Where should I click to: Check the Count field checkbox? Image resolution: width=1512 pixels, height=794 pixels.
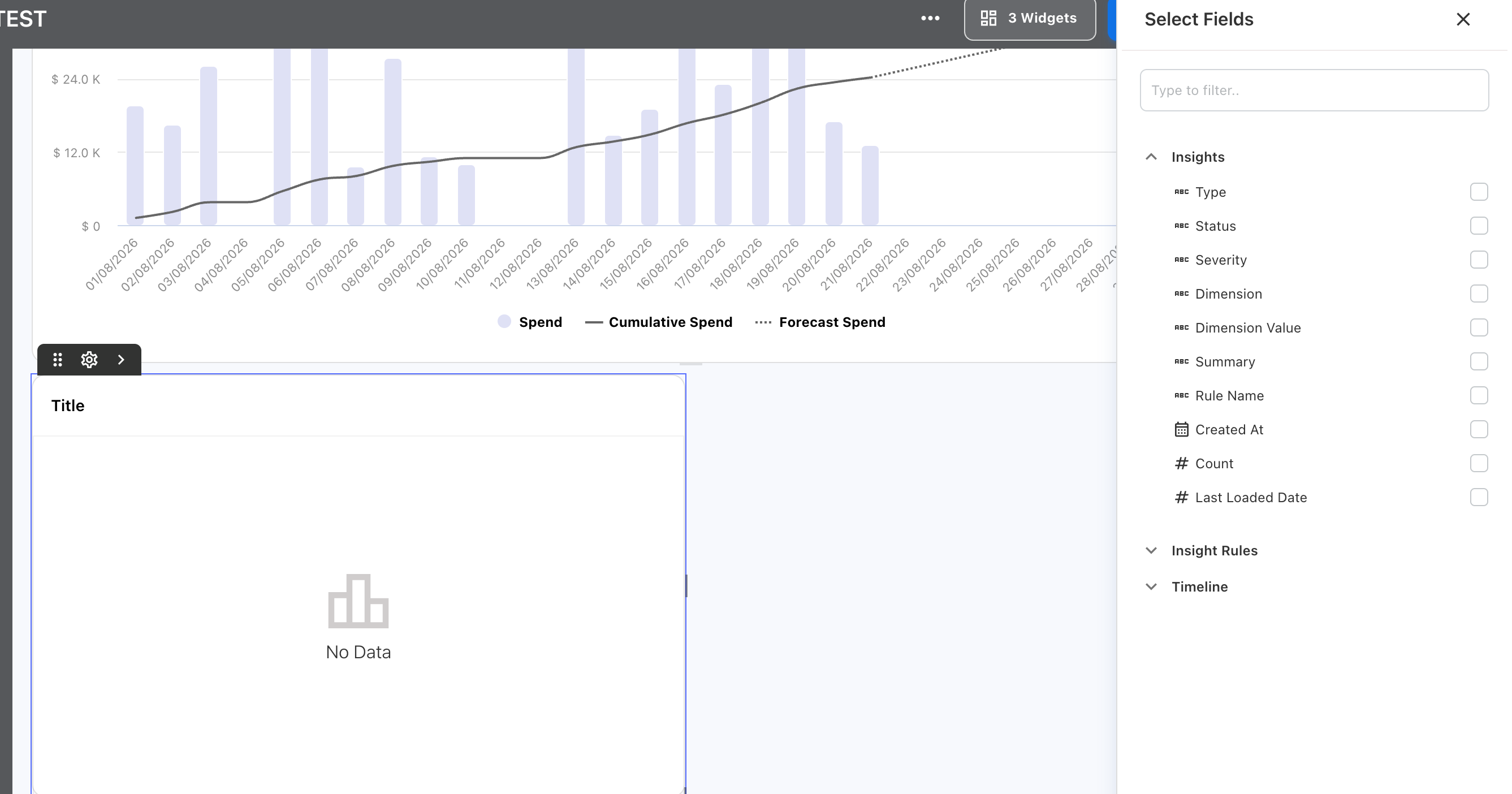1479,464
